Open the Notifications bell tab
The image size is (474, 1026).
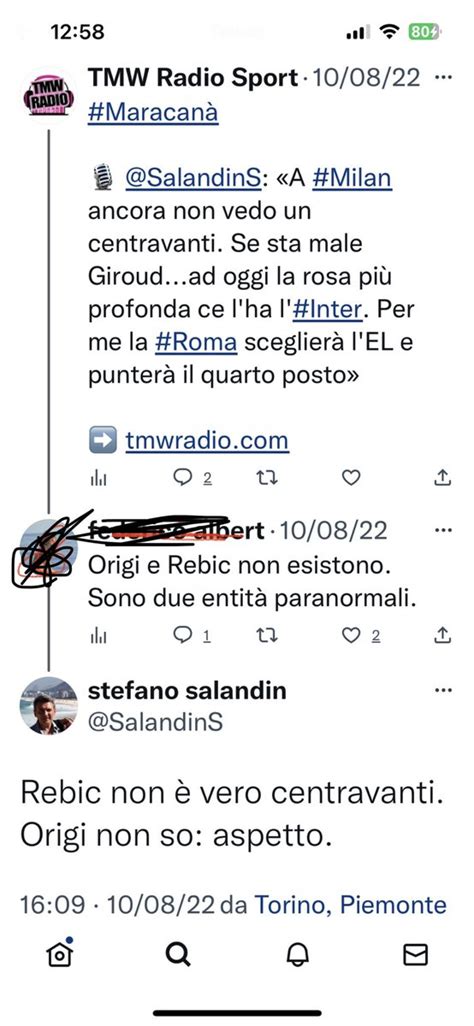[x=297, y=955]
